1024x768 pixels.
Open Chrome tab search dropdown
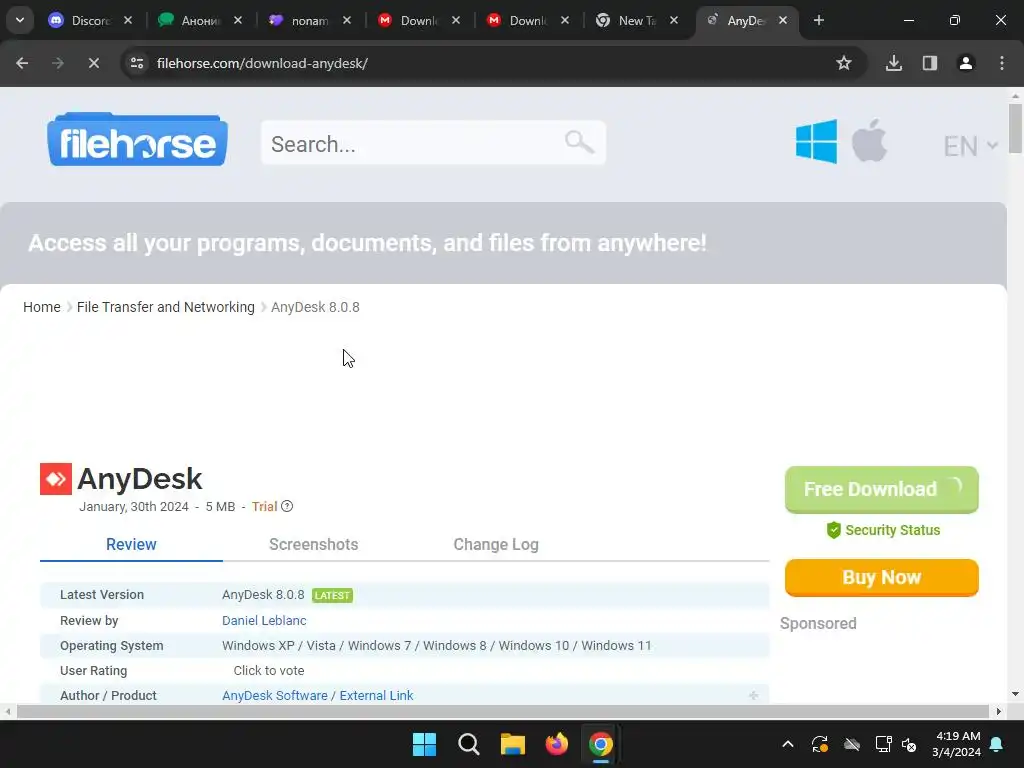tap(20, 20)
